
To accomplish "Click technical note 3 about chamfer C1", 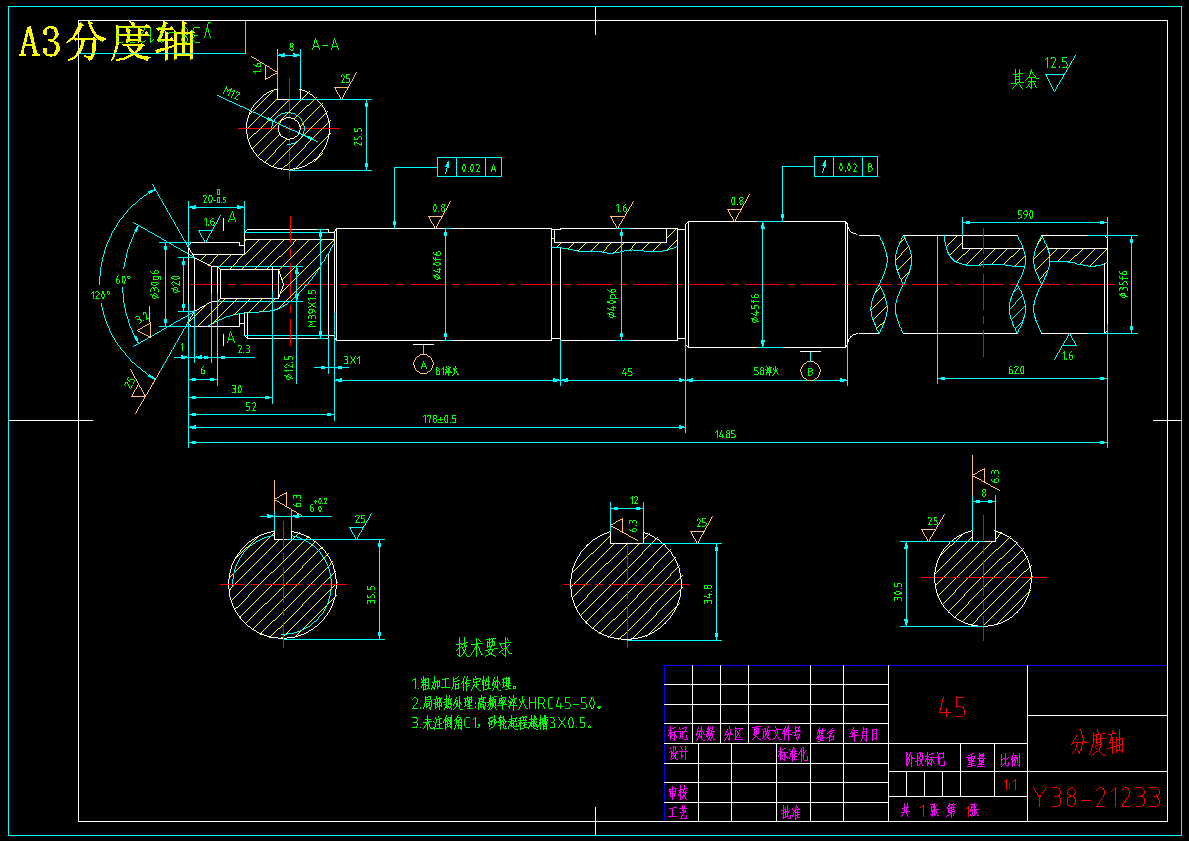I will [x=502, y=723].
